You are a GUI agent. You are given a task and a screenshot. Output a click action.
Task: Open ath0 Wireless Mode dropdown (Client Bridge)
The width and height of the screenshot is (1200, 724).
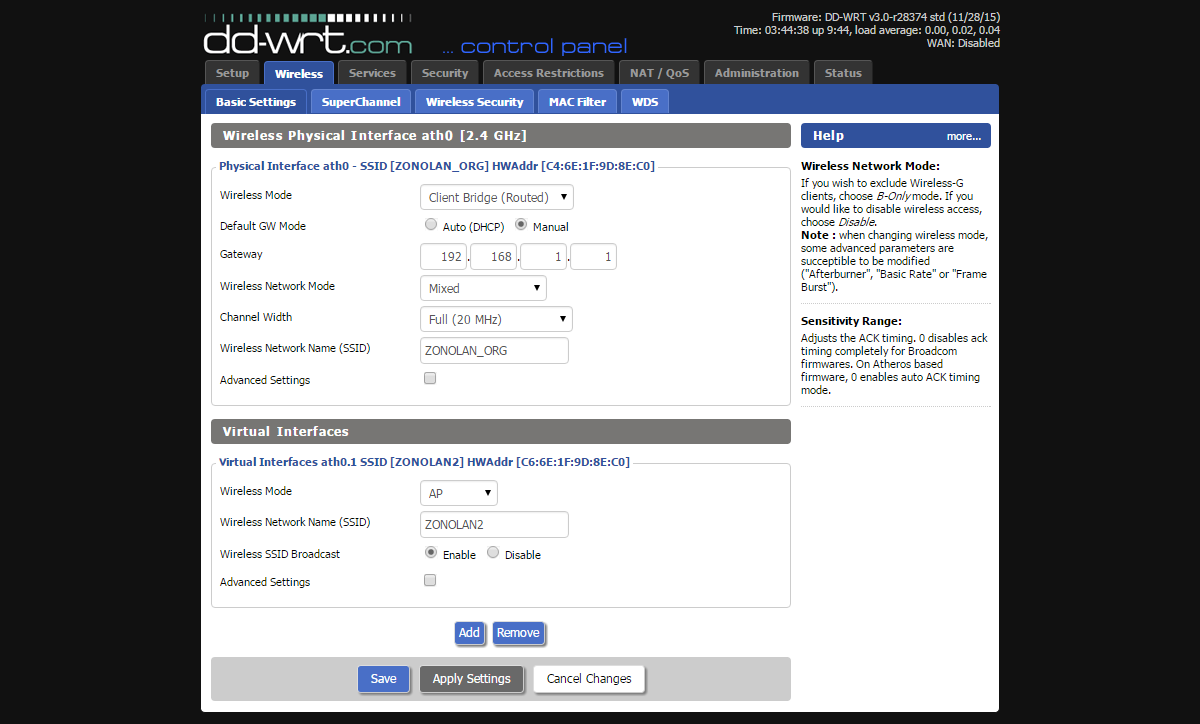tap(497, 197)
